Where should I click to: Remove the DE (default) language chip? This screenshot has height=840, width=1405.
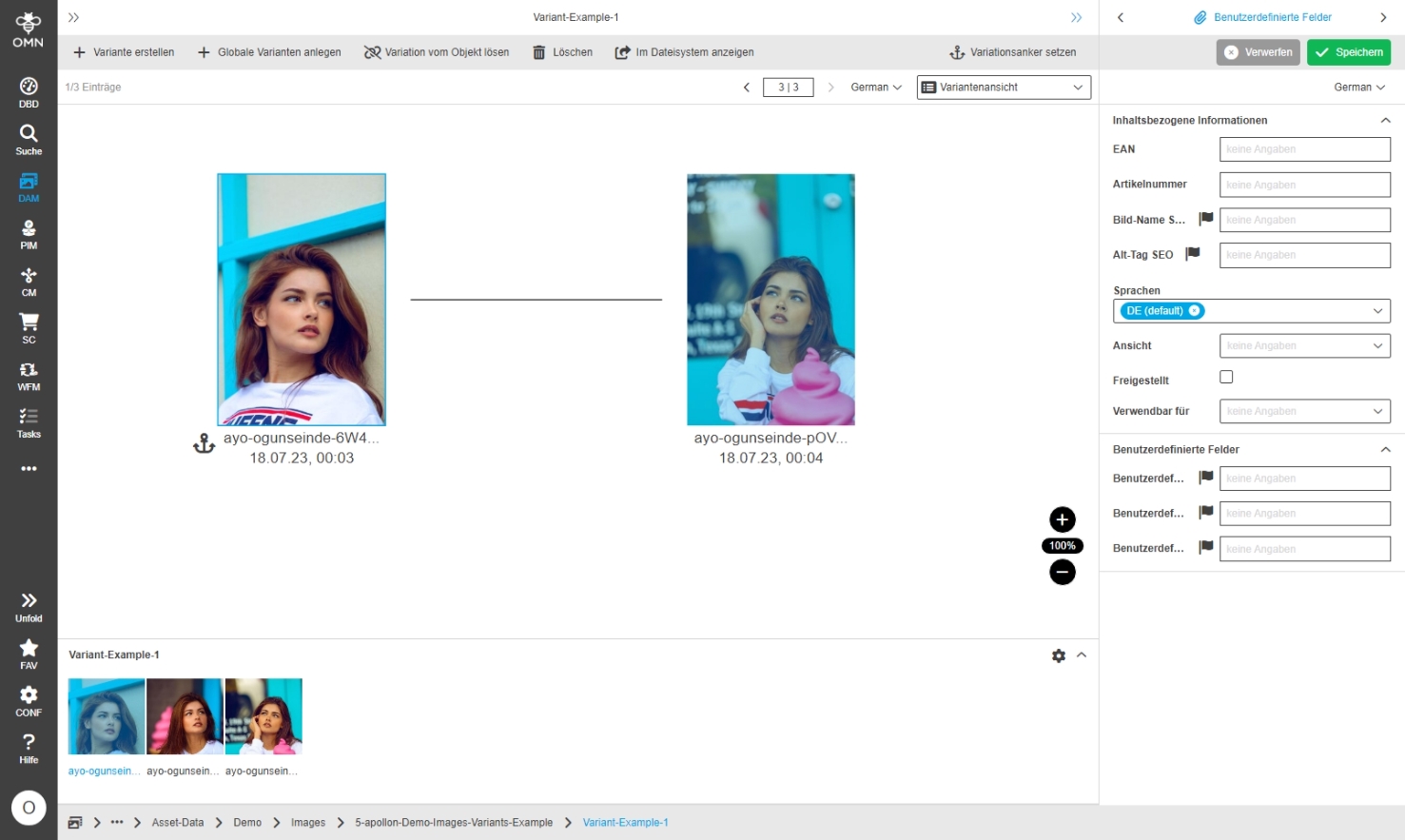point(1195,311)
